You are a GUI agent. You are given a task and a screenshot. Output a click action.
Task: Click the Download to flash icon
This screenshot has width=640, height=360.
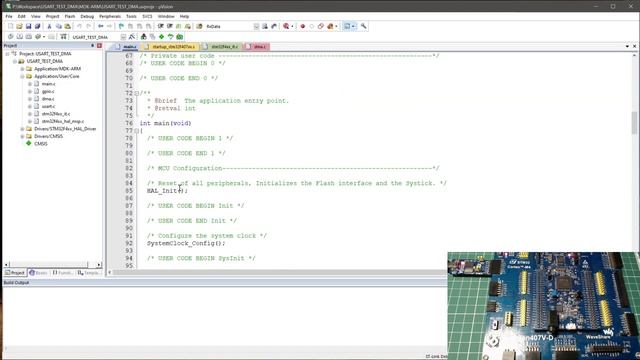click(63, 37)
